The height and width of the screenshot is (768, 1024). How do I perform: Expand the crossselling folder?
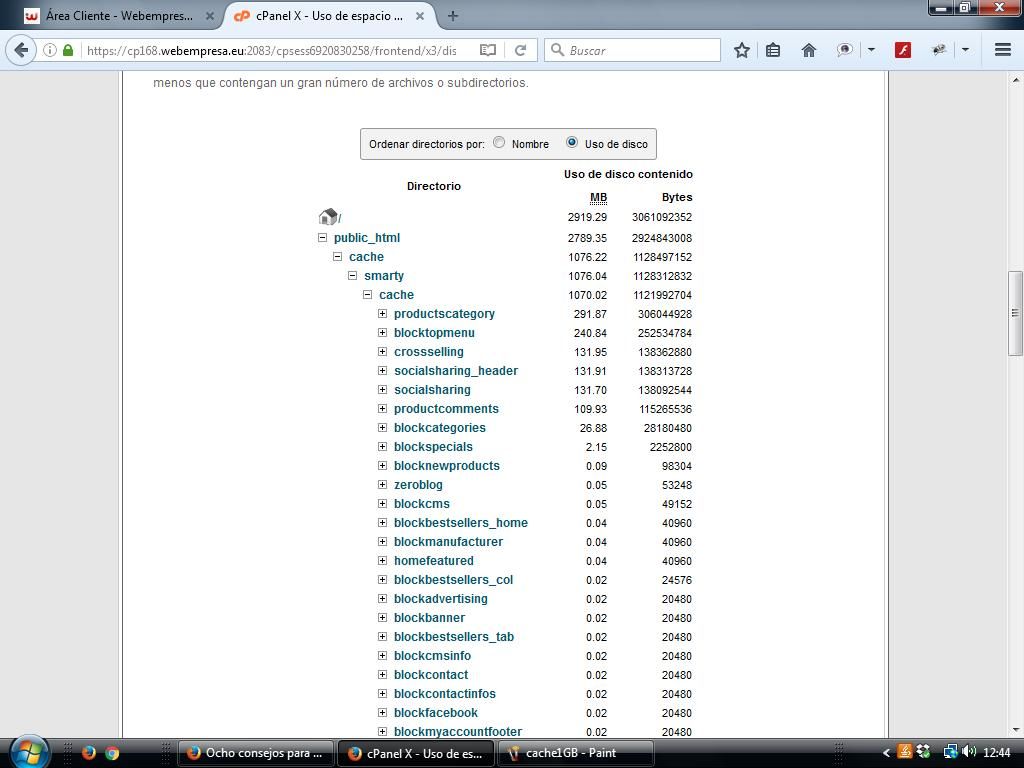[x=382, y=351]
